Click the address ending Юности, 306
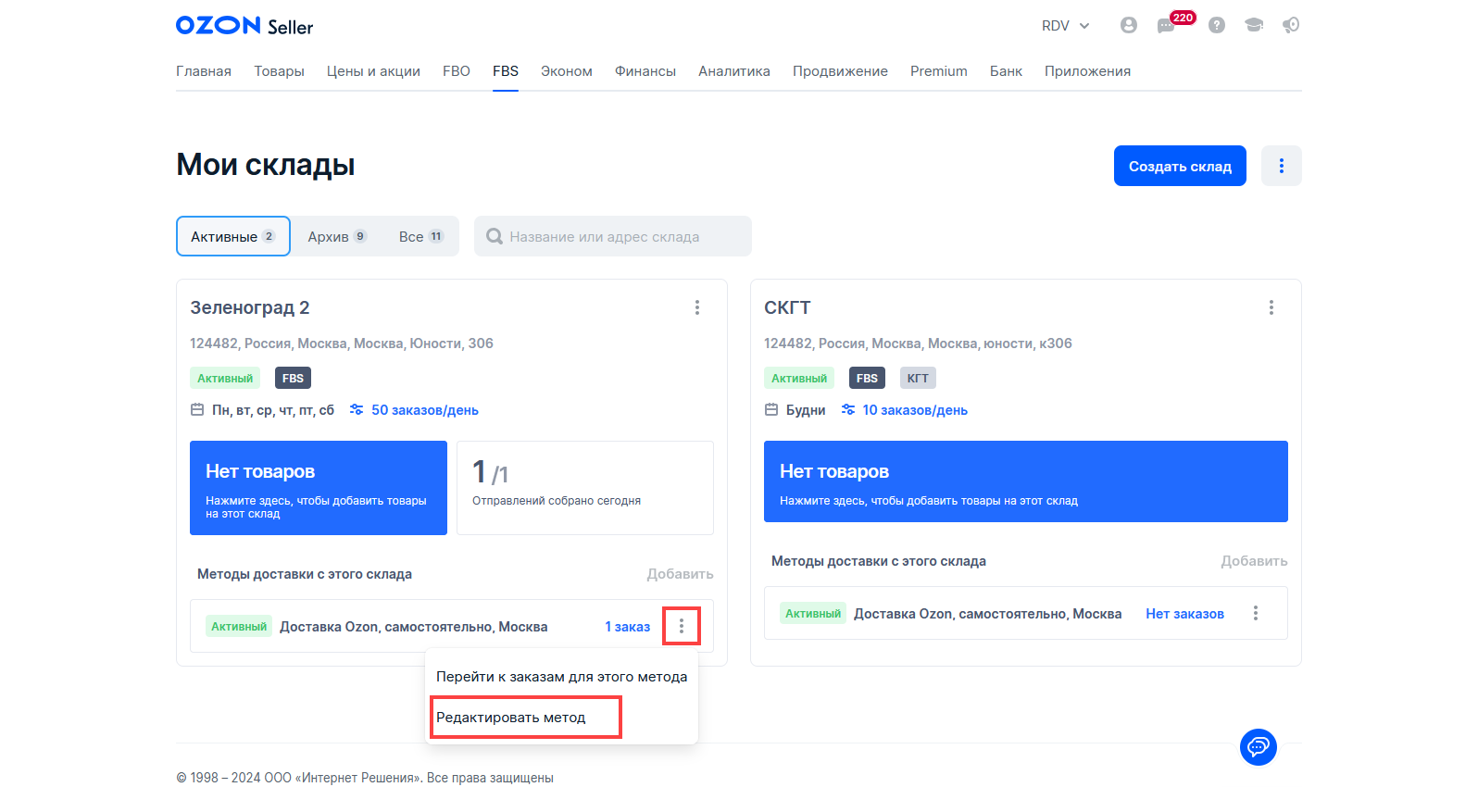Image resolution: width=1478 pixels, height=812 pixels. click(342, 344)
